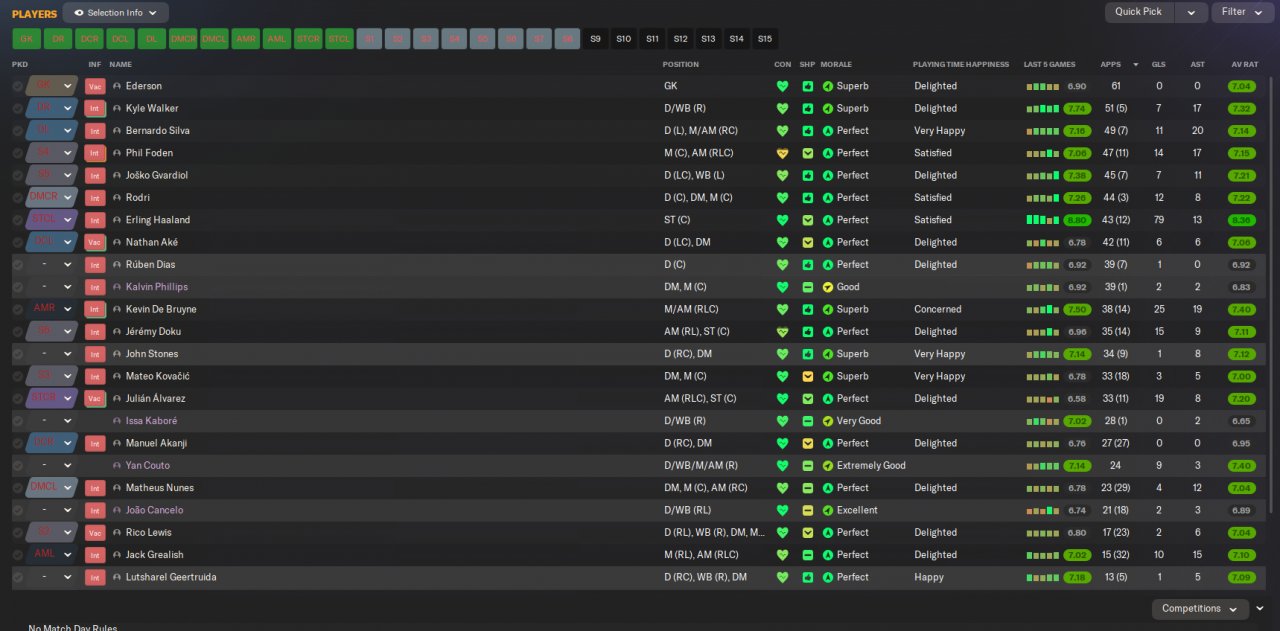Click Kevin De Bruyne's Int info badge
This screenshot has width=1280, height=631.
tap(95, 309)
